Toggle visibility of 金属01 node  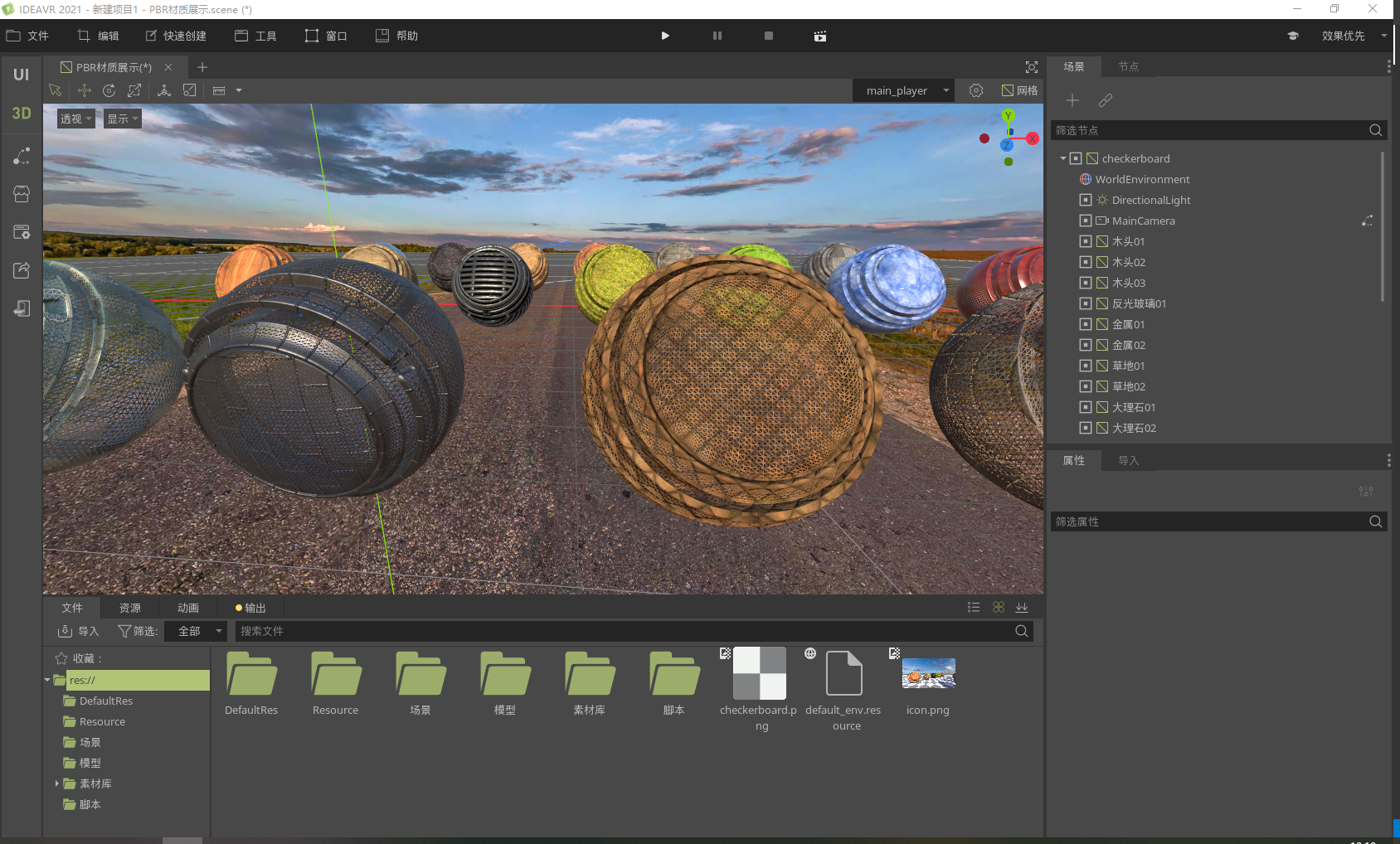pos(1085,324)
